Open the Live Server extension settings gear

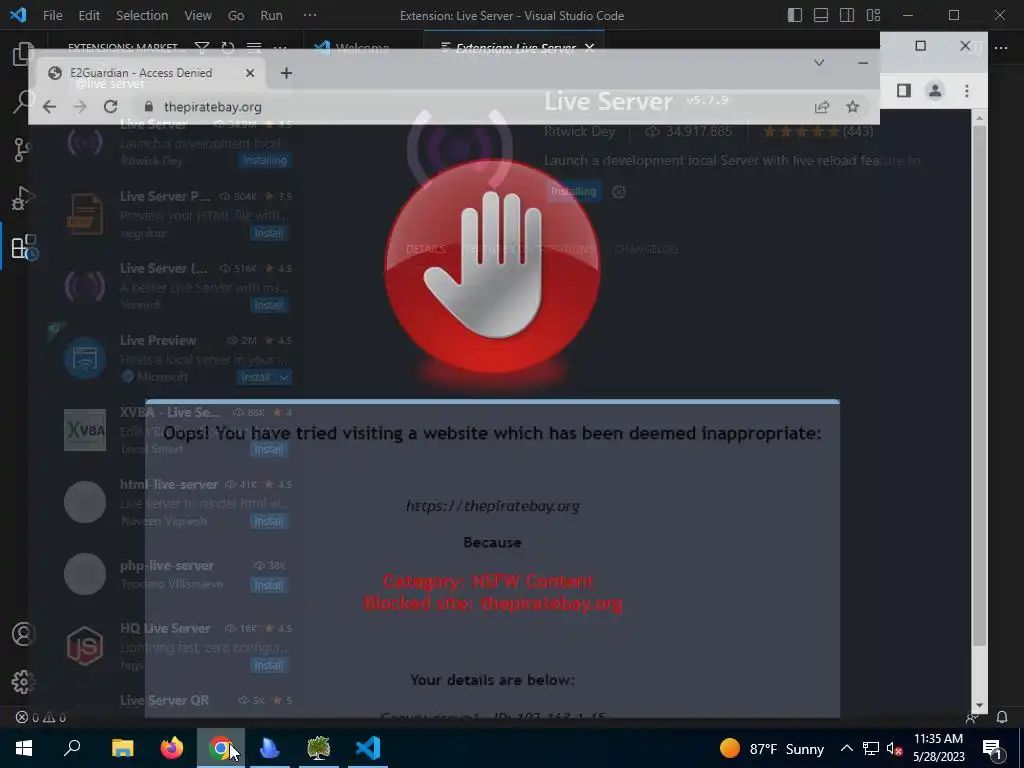click(618, 191)
